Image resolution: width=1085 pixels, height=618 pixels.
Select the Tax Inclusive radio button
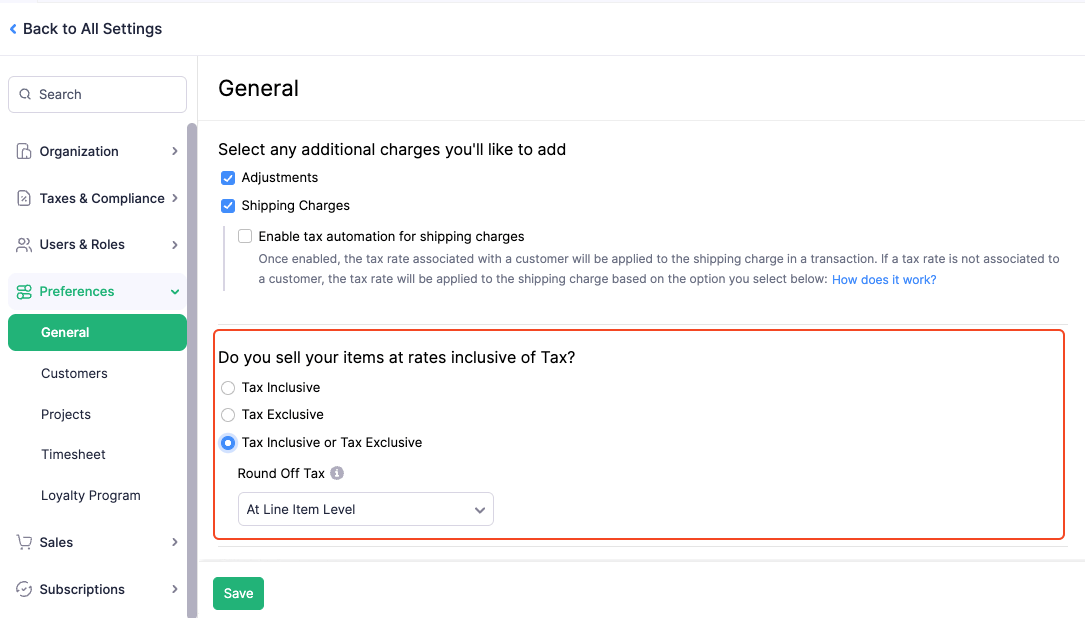click(227, 387)
